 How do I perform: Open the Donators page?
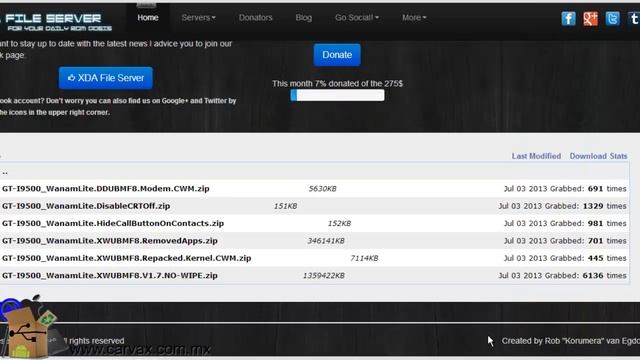[x=256, y=18]
